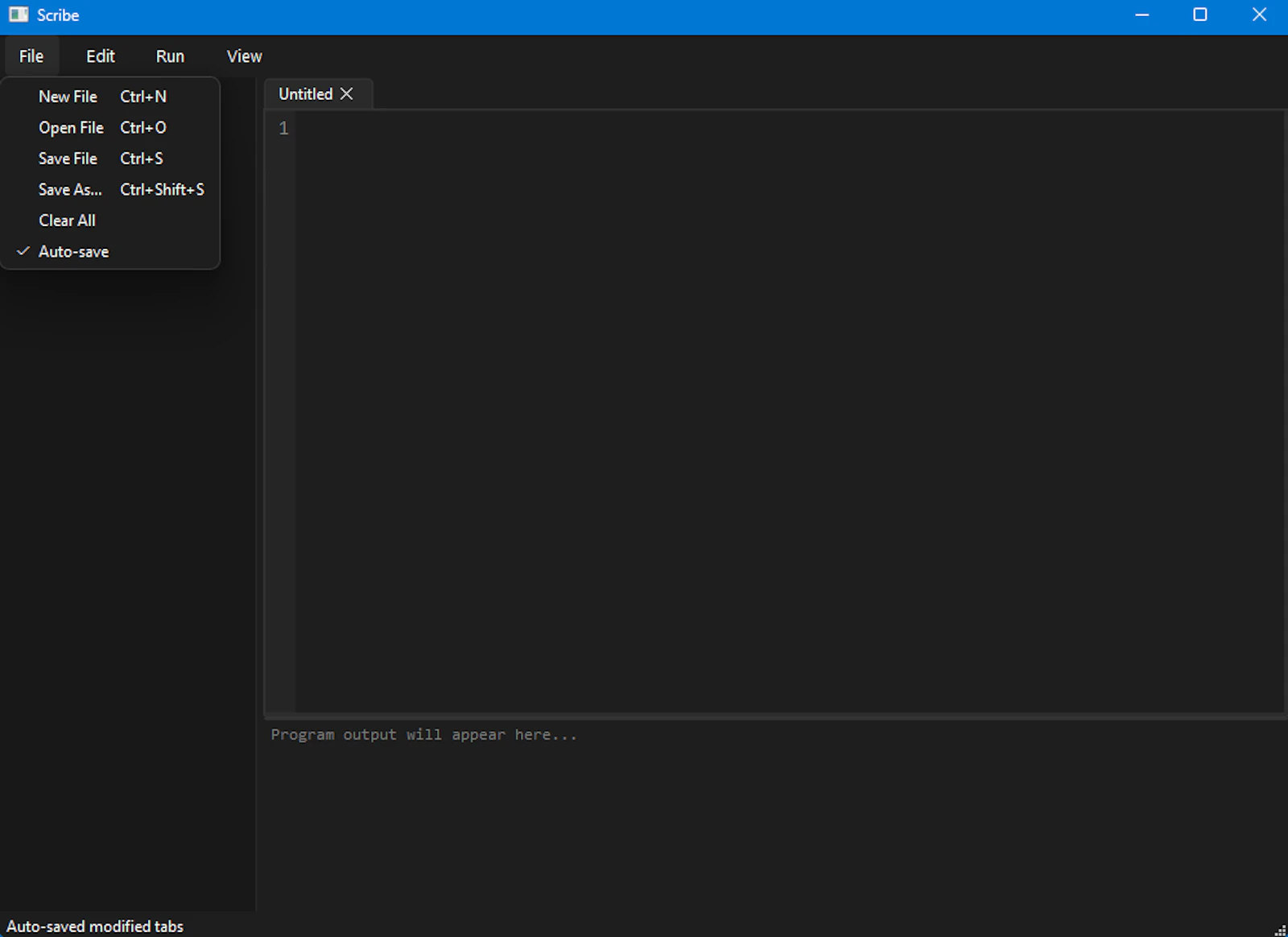This screenshot has height=937, width=1288.
Task: Click the program output panel
Action: point(776,815)
